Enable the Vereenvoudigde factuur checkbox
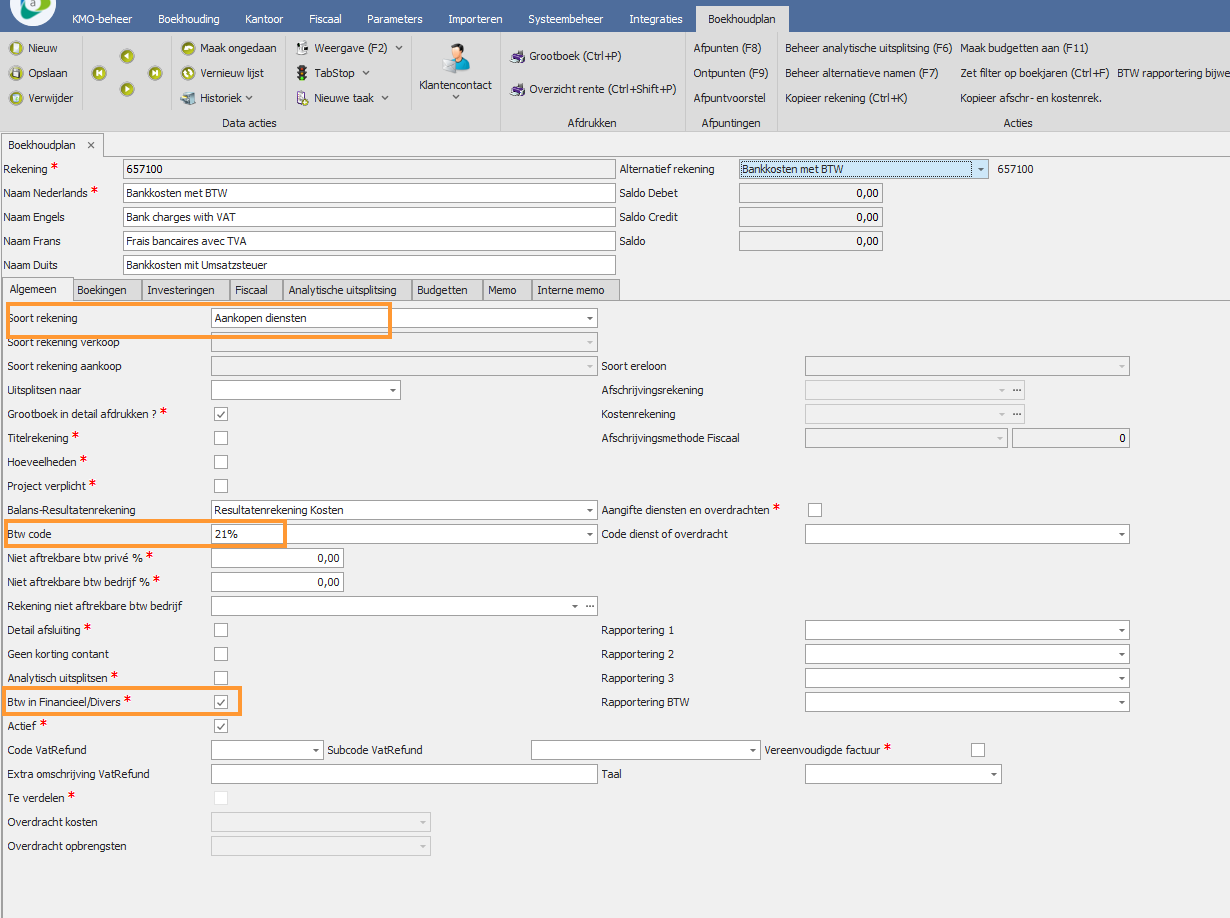This screenshot has width=1230, height=918. click(x=978, y=750)
